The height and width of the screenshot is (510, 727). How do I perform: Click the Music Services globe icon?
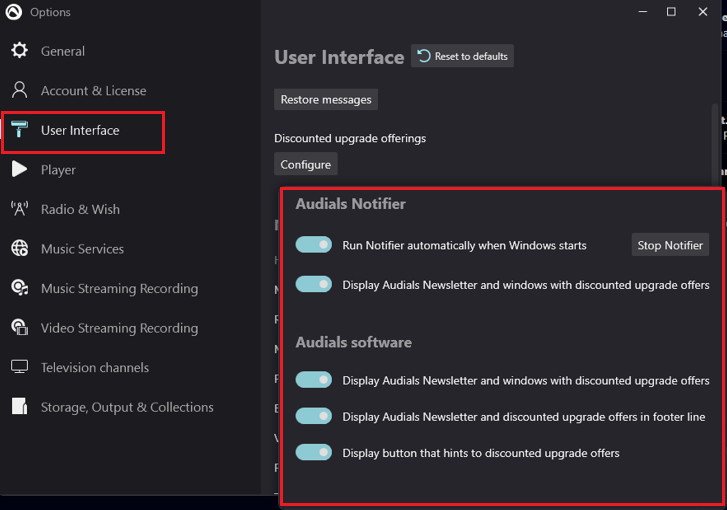(19, 249)
